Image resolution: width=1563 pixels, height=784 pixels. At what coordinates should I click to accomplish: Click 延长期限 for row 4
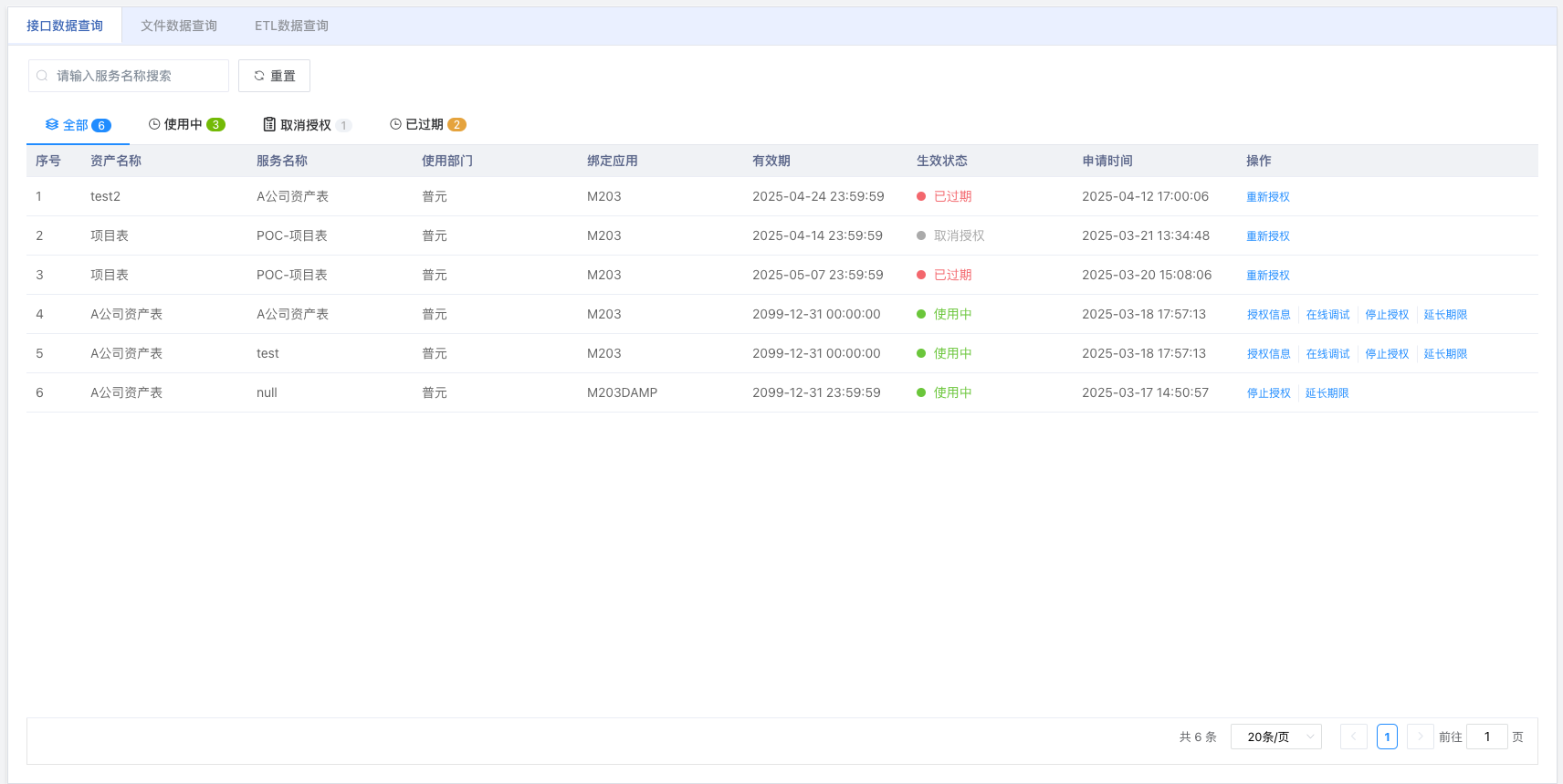click(x=1445, y=315)
